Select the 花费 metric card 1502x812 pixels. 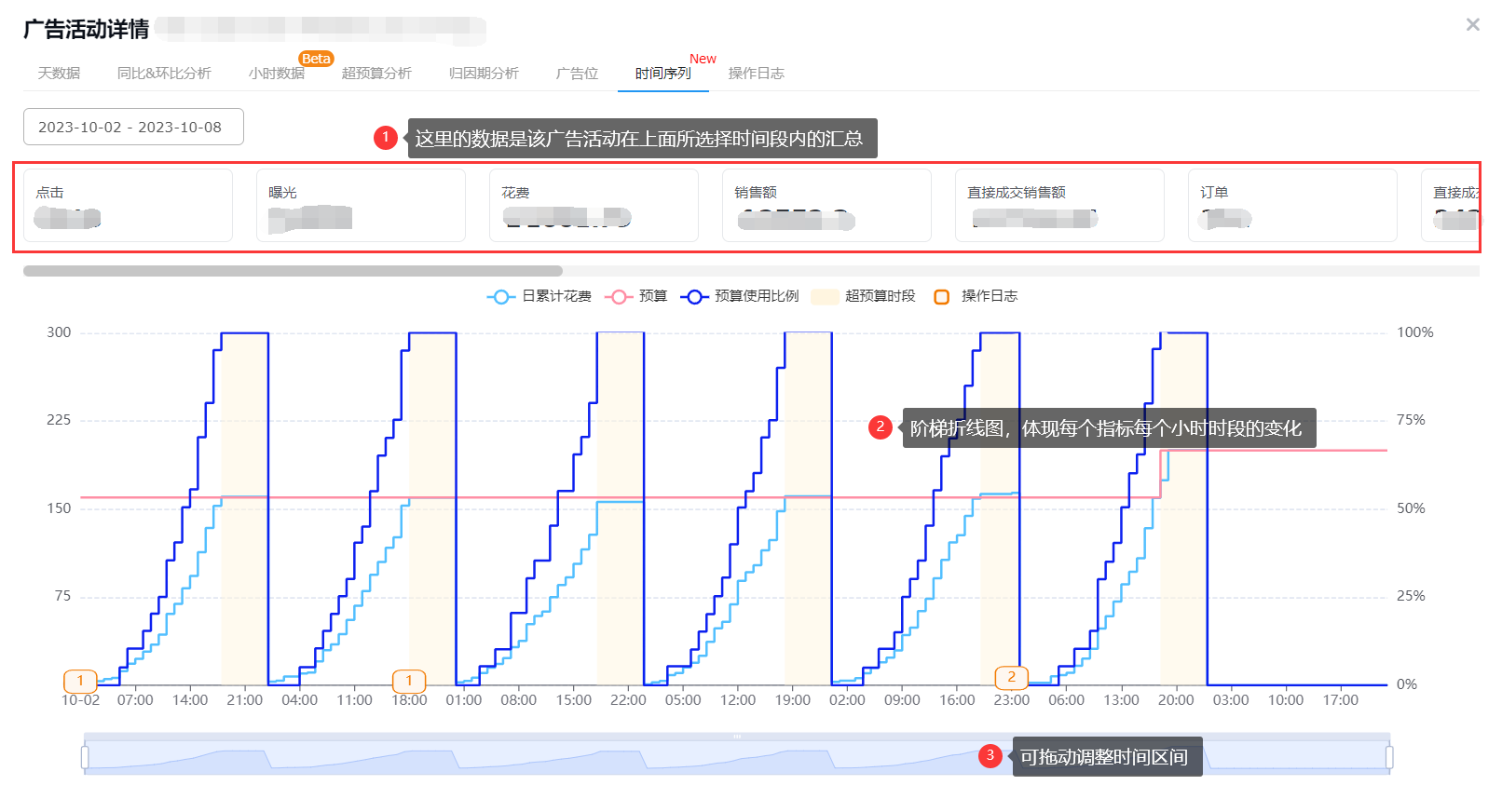pos(594,205)
